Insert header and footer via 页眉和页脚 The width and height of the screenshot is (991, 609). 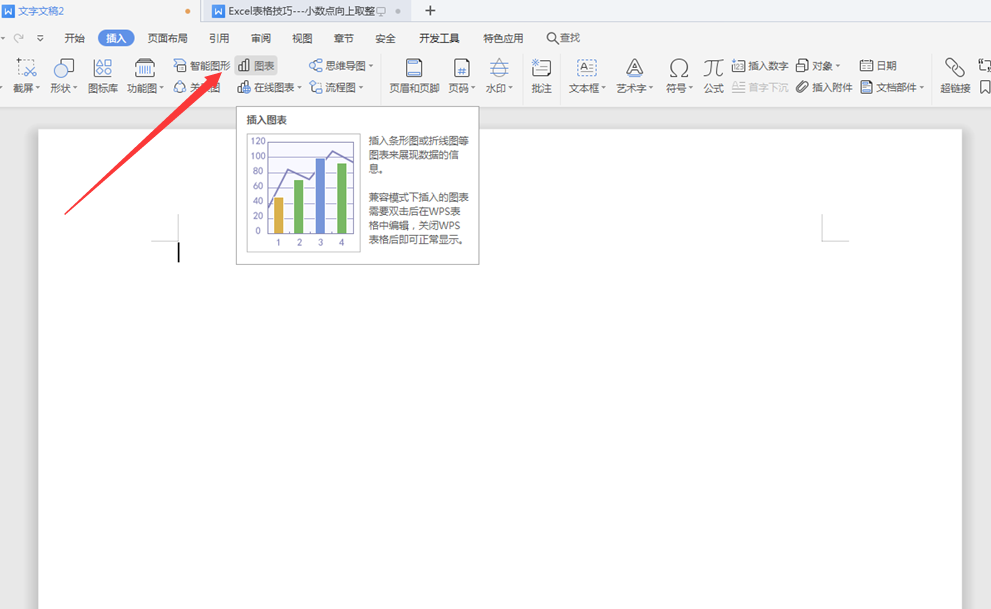[x=412, y=73]
